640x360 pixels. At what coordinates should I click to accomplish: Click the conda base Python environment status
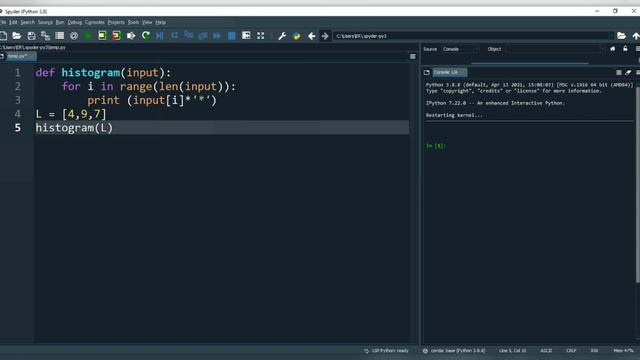pos(454,351)
